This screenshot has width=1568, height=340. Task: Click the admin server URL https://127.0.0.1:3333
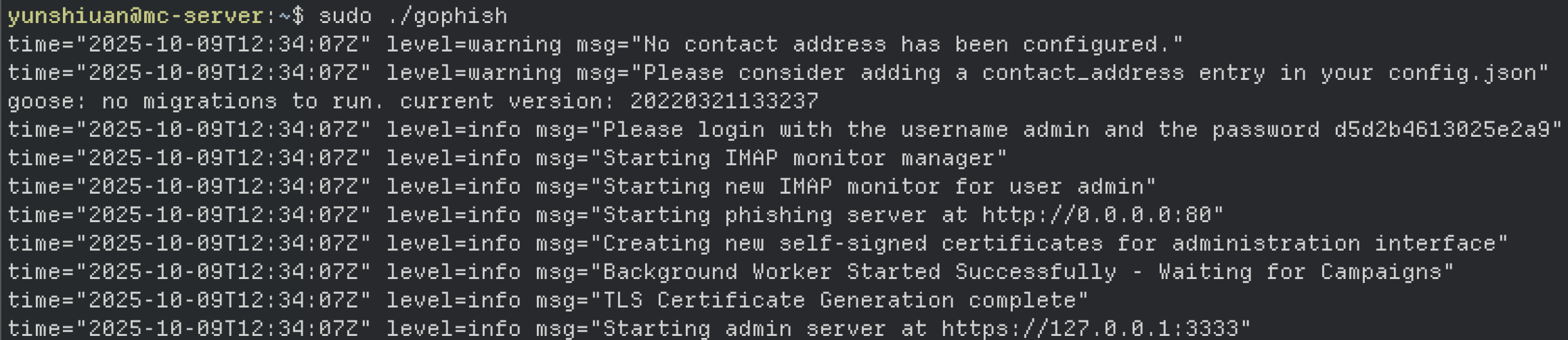[1095, 328]
